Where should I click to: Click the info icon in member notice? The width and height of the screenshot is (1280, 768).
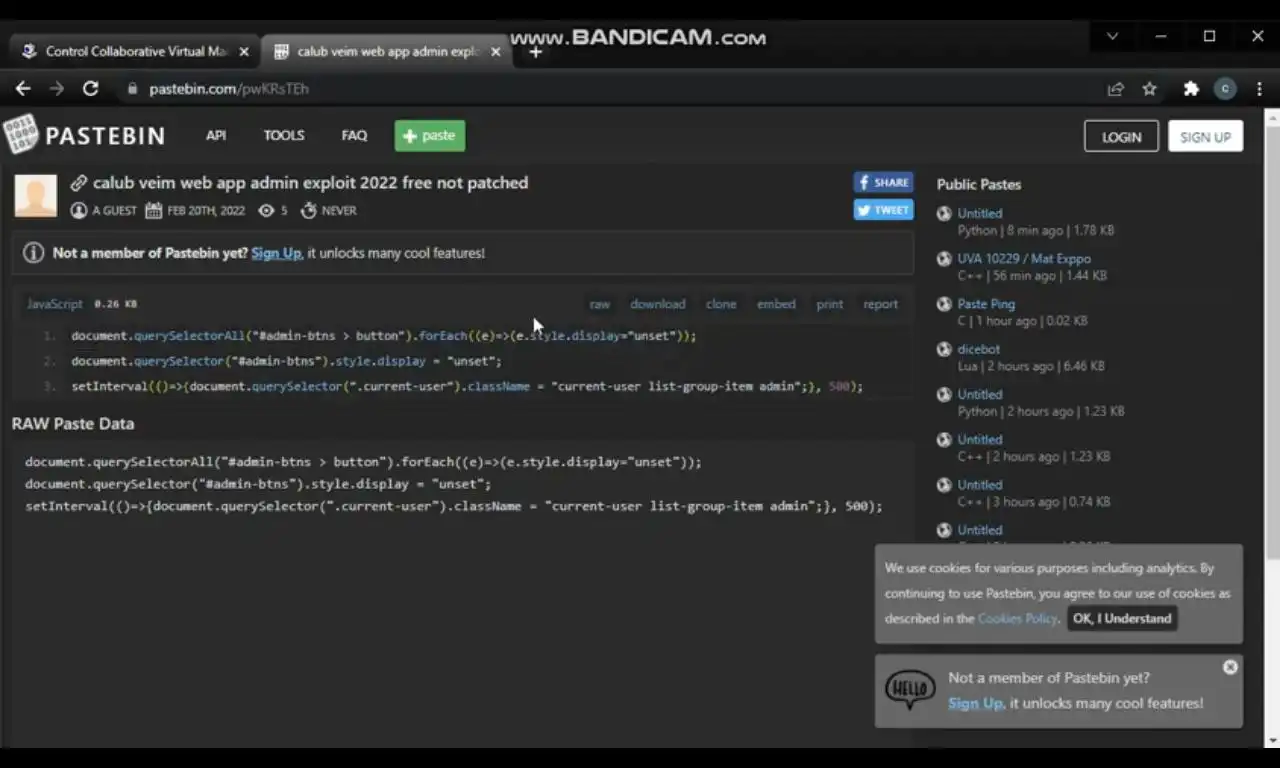click(x=33, y=253)
